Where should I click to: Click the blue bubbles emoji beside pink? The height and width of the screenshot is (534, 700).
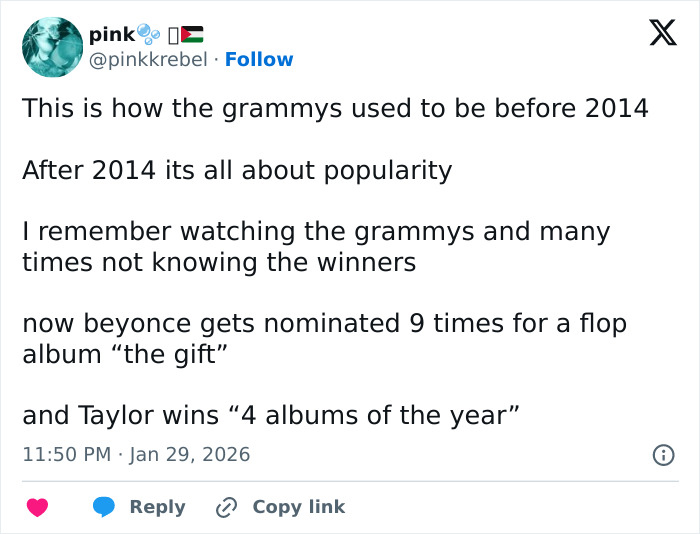pos(148,34)
